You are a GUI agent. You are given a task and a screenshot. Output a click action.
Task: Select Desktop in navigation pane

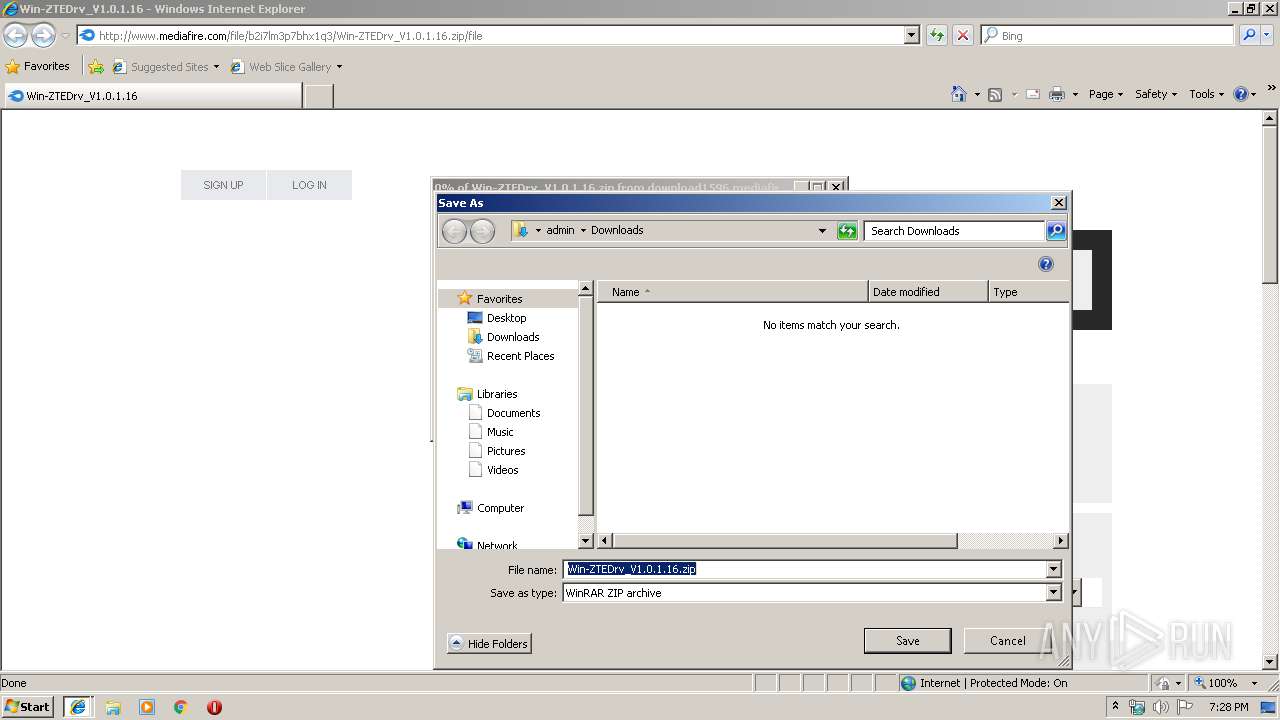(506, 318)
